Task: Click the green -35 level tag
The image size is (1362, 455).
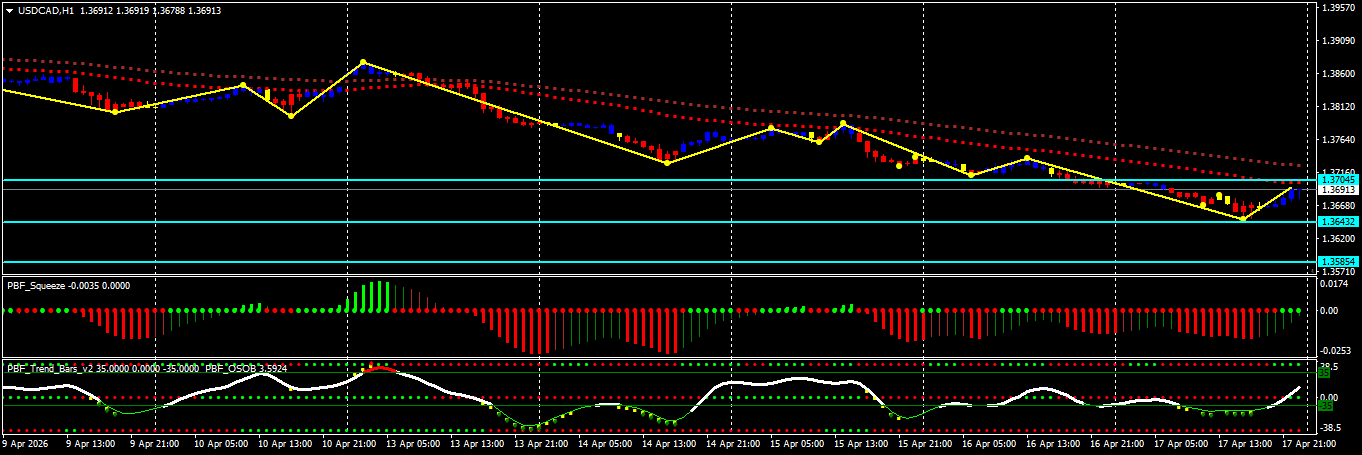Action: 1325,406
